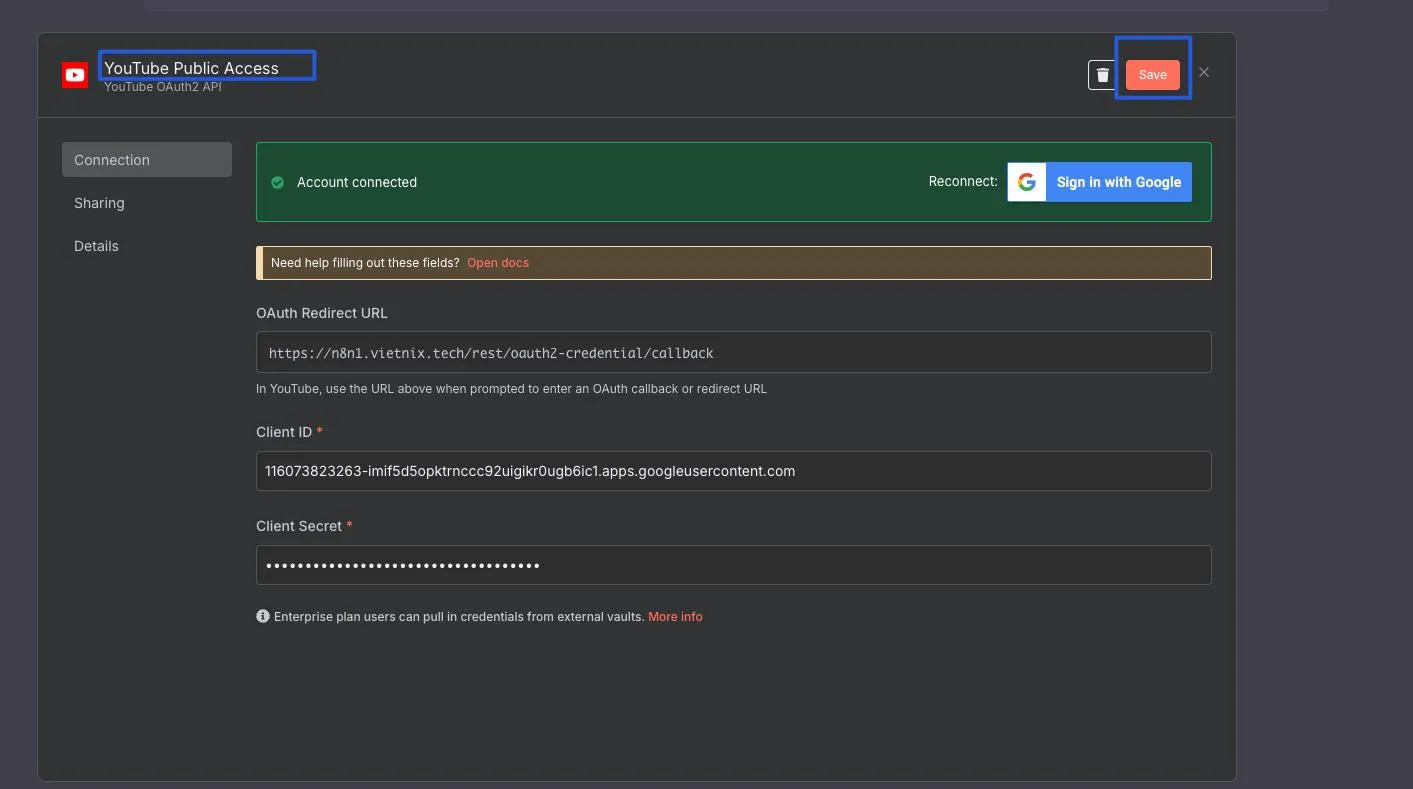Open docs link for help

(x=498, y=263)
